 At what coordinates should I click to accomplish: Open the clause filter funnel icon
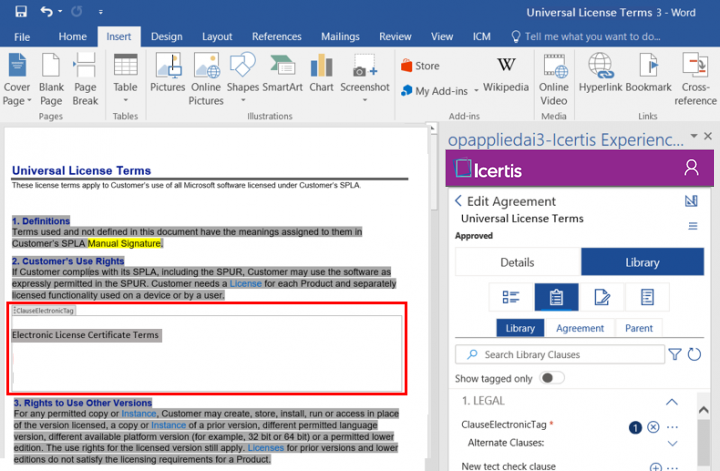(x=675, y=354)
